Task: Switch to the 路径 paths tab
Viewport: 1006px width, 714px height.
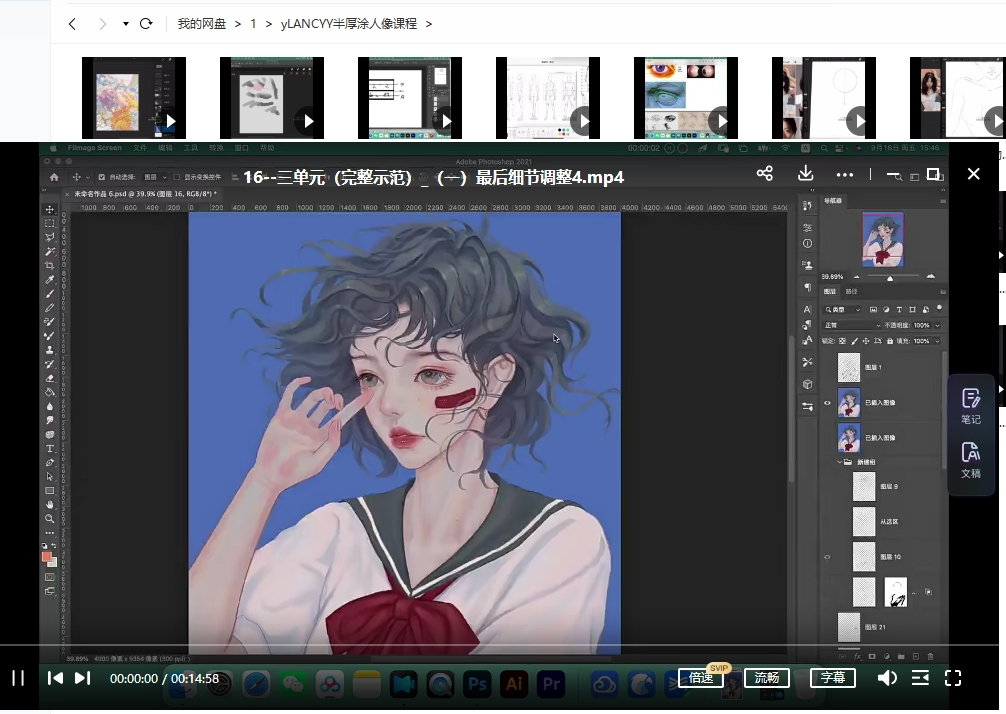Action: pos(851,291)
